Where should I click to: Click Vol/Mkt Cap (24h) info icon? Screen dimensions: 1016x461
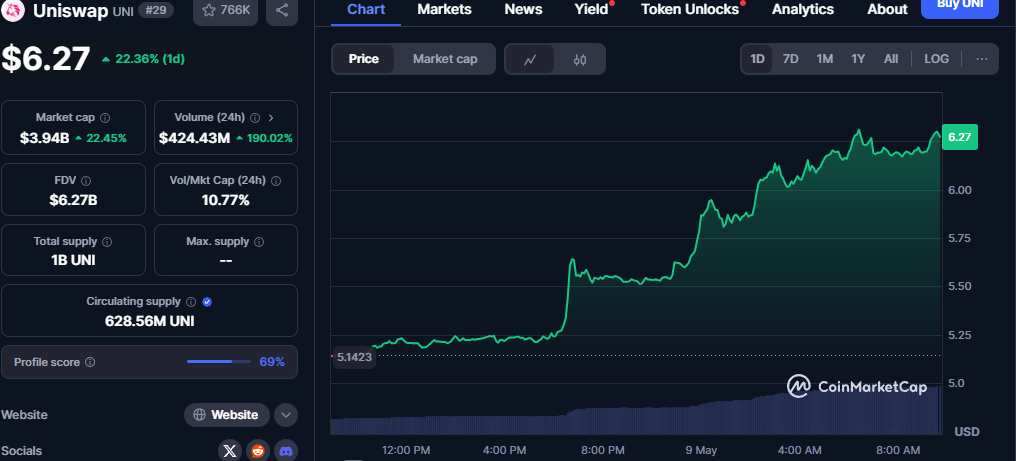pos(275,181)
